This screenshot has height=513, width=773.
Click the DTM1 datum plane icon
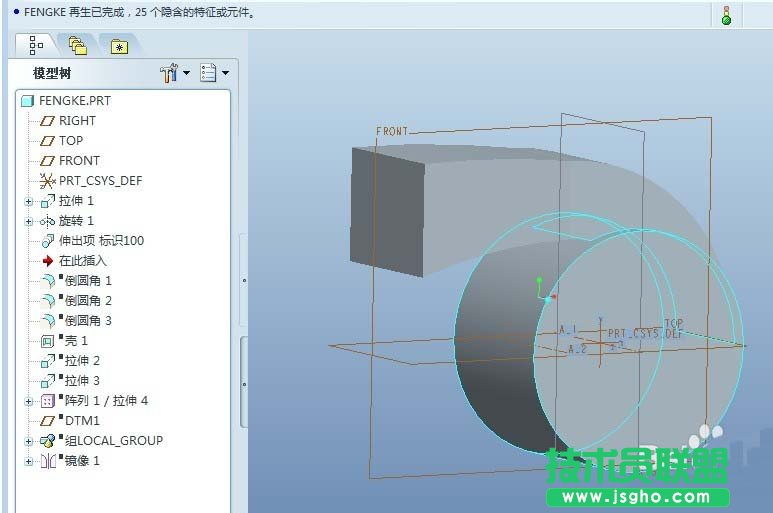[x=47, y=421]
